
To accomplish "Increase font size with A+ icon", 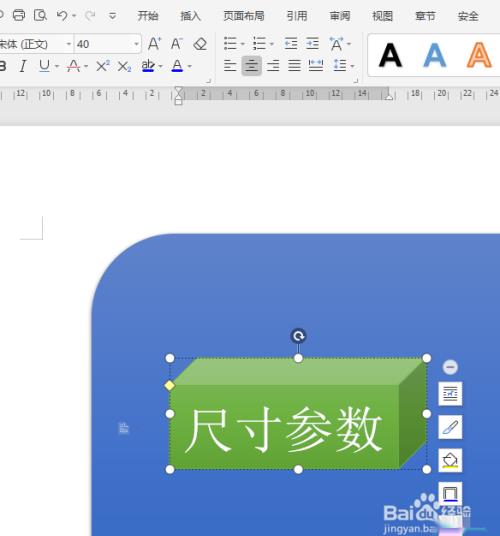I will (x=154, y=44).
